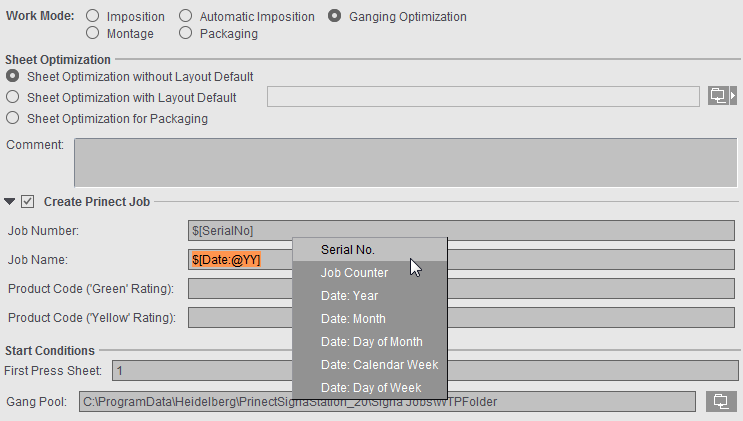Select the Packaging work mode
743x421 pixels.
186,33
